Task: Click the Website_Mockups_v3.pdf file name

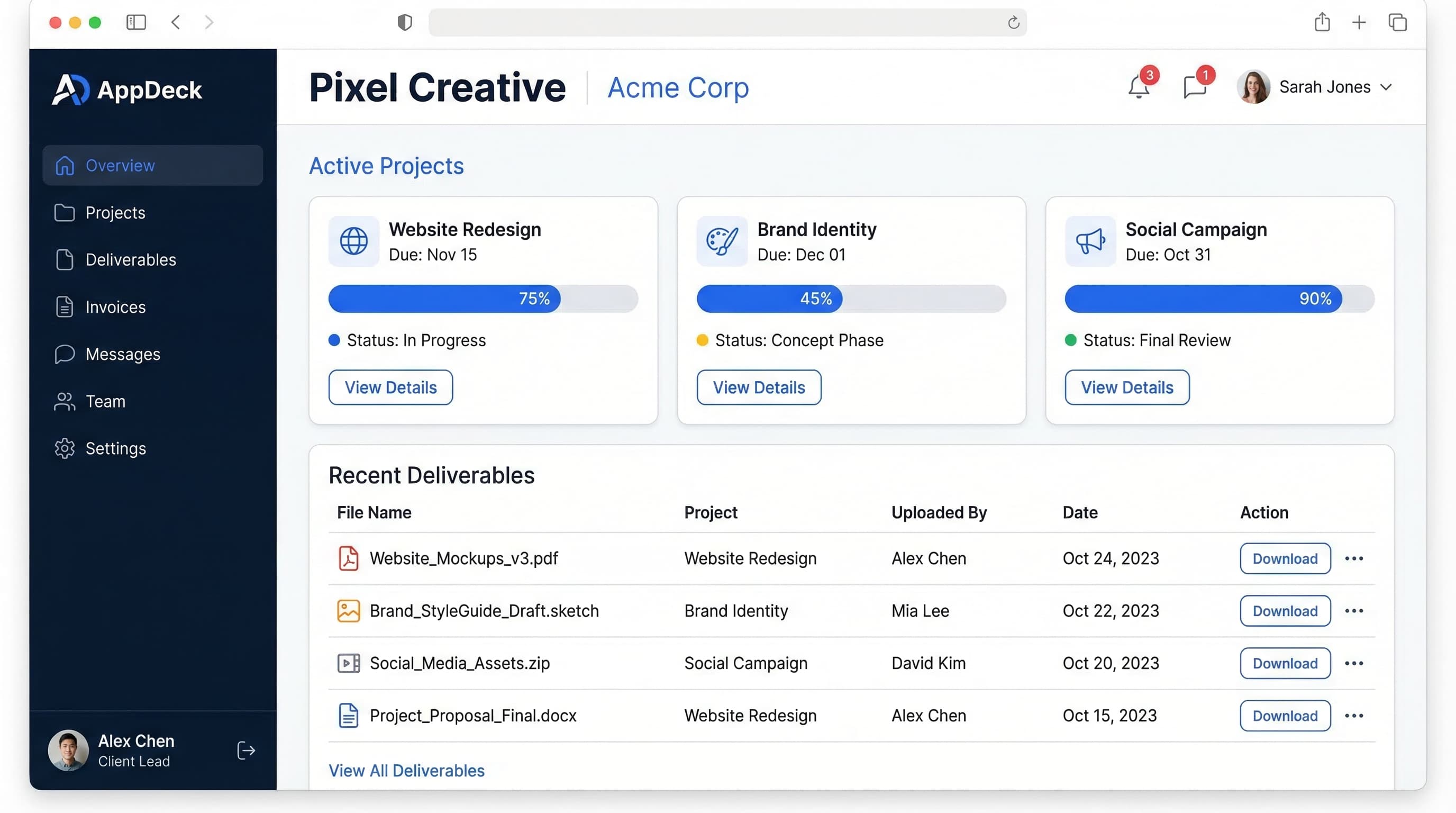Action: pyautogui.click(x=463, y=558)
